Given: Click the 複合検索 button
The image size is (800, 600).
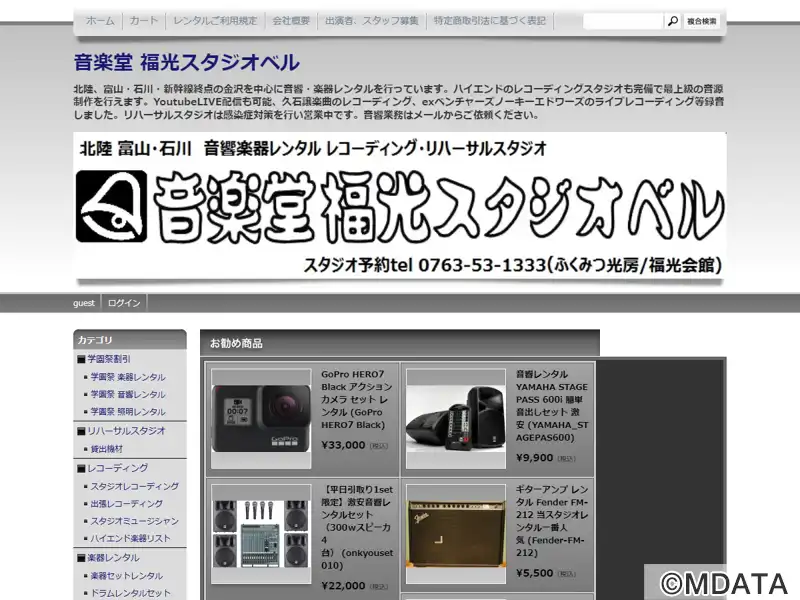Looking at the screenshot, I should (702, 21).
